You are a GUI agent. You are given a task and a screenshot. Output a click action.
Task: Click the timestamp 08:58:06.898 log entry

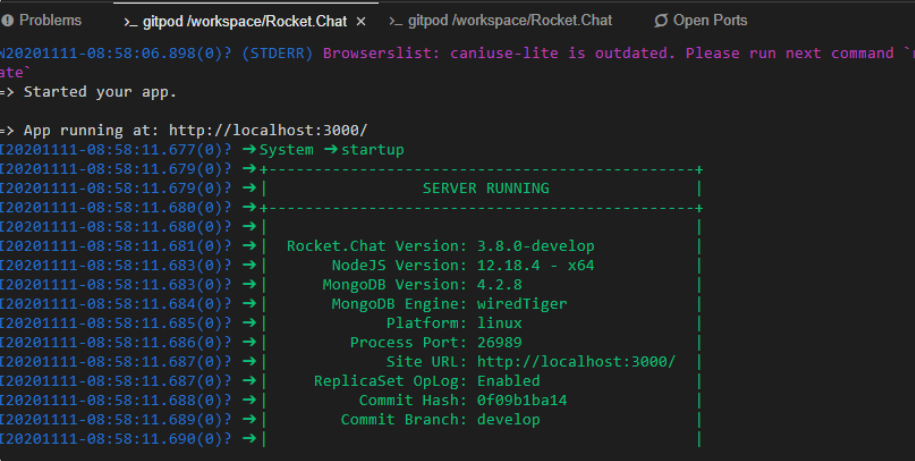tap(116, 53)
